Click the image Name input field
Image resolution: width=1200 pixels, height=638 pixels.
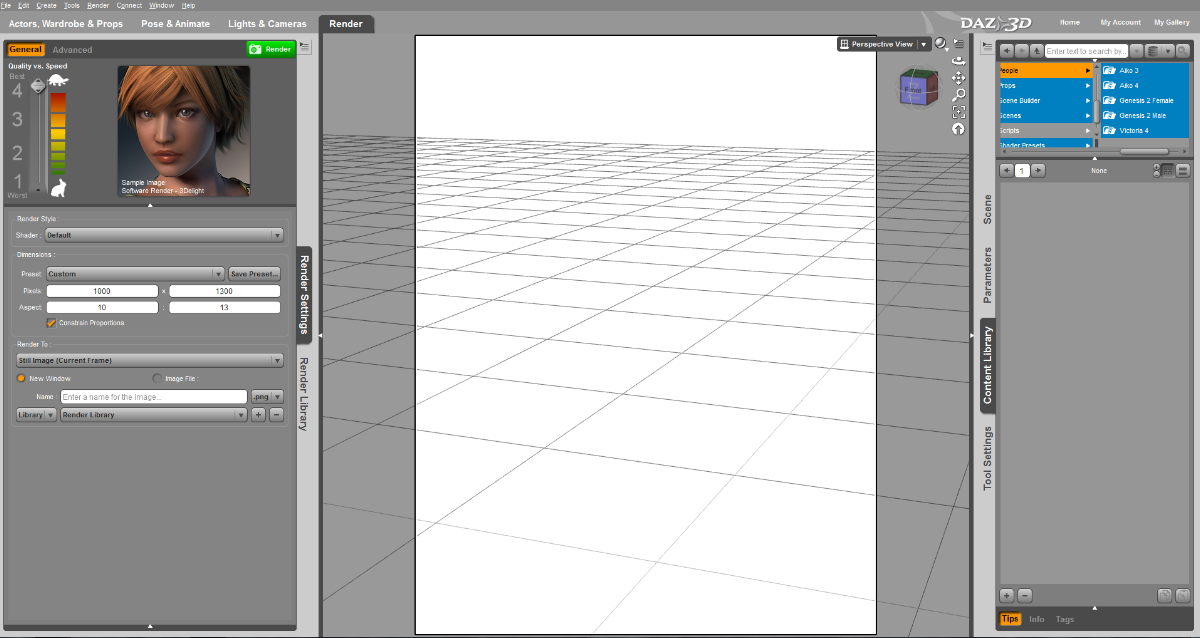click(153, 397)
